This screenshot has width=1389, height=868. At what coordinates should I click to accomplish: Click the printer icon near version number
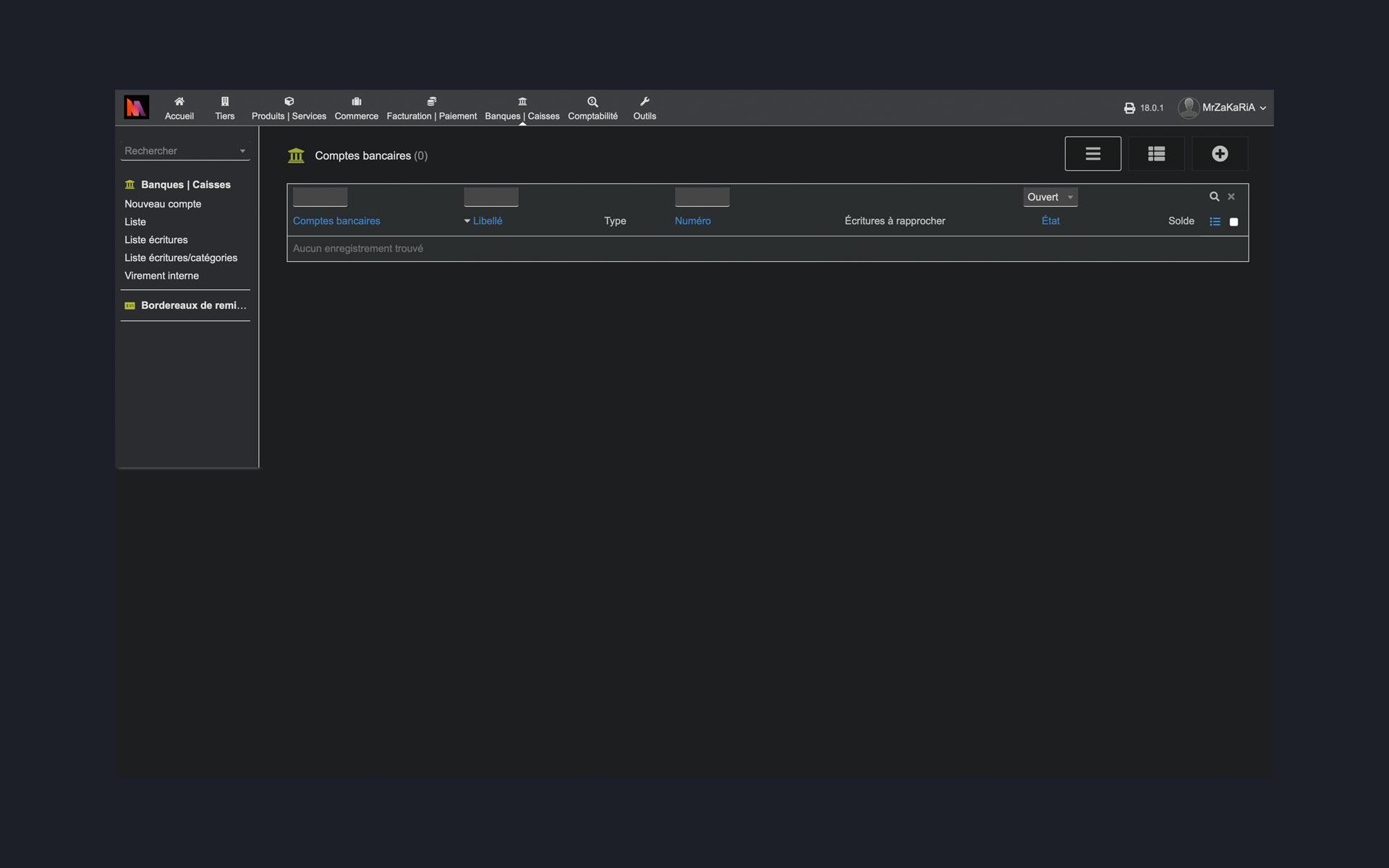[1129, 108]
